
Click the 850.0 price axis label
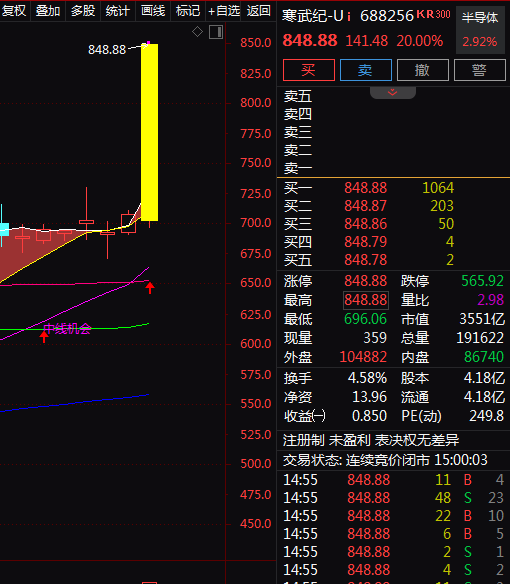point(256,43)
